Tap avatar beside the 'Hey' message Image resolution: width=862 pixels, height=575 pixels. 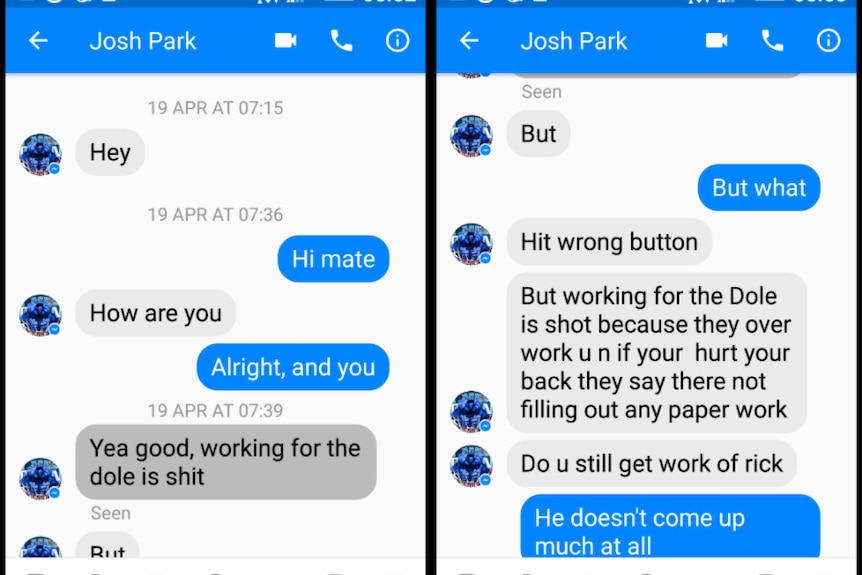40,154
